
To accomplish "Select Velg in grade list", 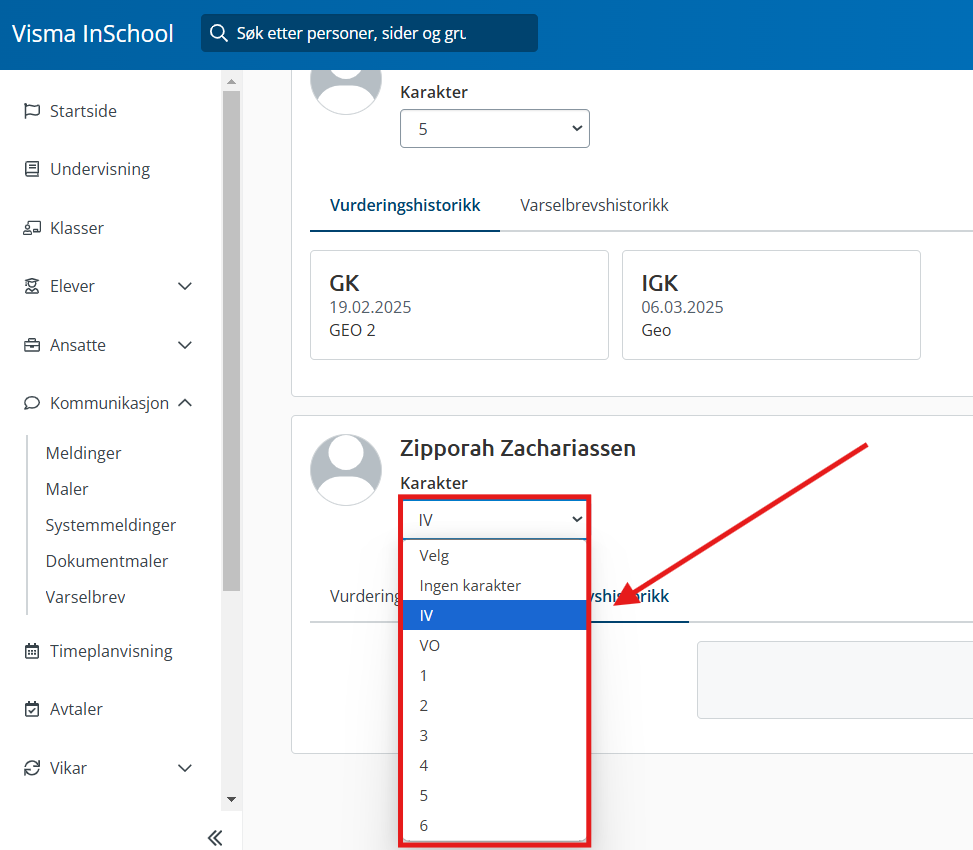I will click(x=495, y=555).
